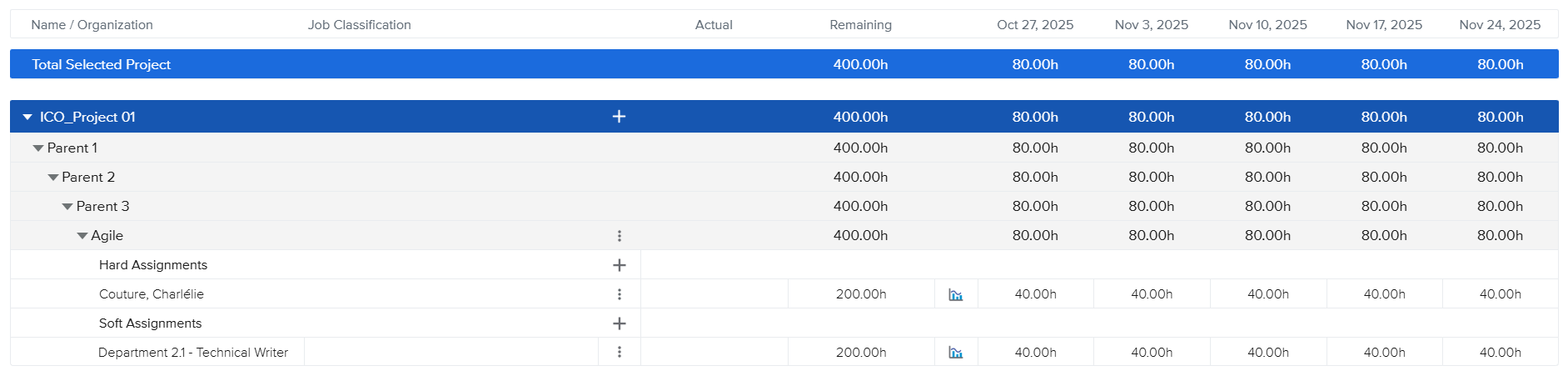Edit Technical Writer's Nov 24, 2025 hours cell

coord(1500,353)
